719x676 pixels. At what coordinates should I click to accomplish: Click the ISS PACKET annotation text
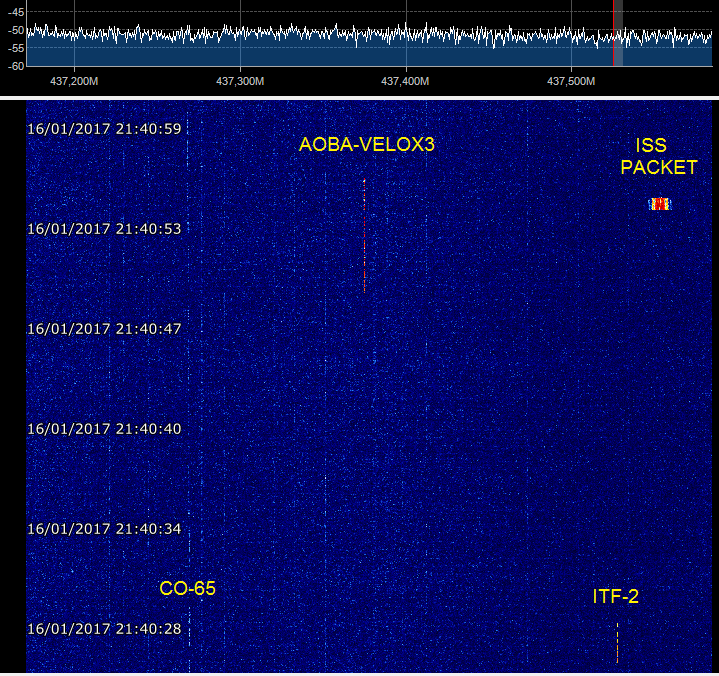(659, 156)
